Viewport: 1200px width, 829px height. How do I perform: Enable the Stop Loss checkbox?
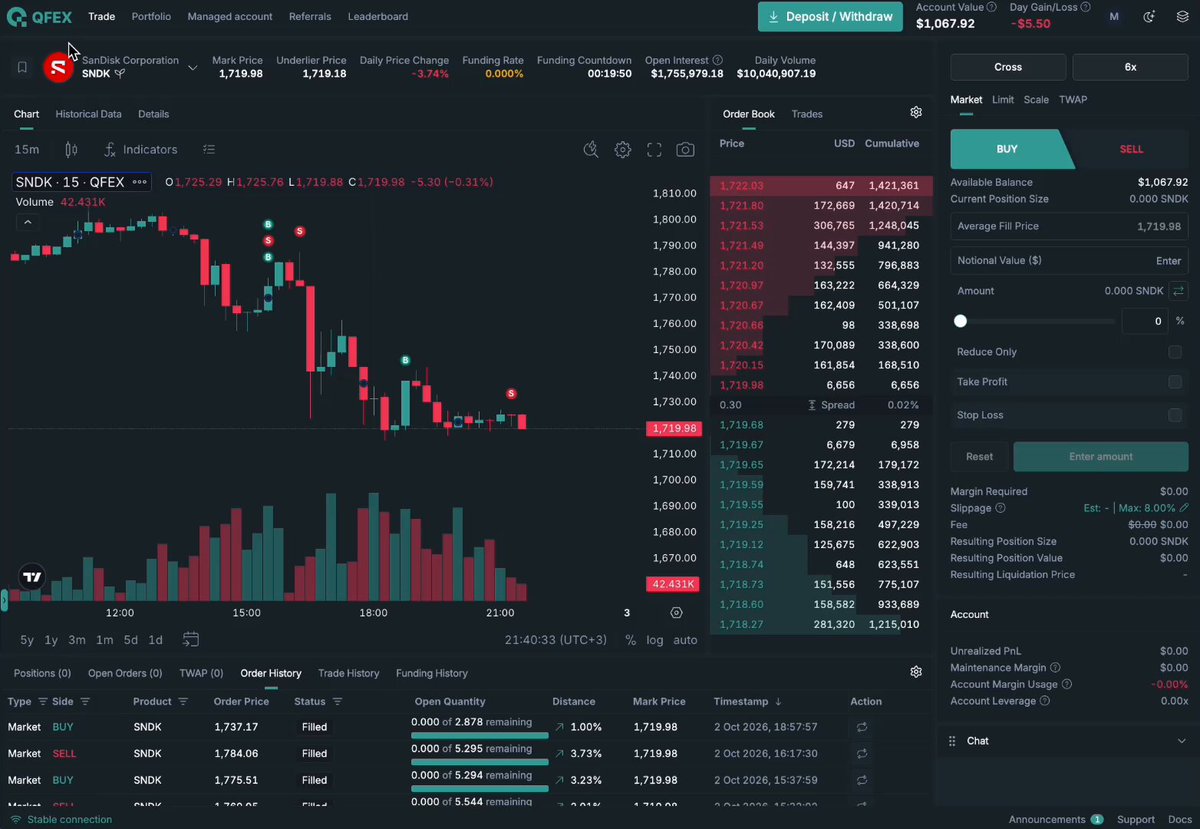pos(1175,415)
